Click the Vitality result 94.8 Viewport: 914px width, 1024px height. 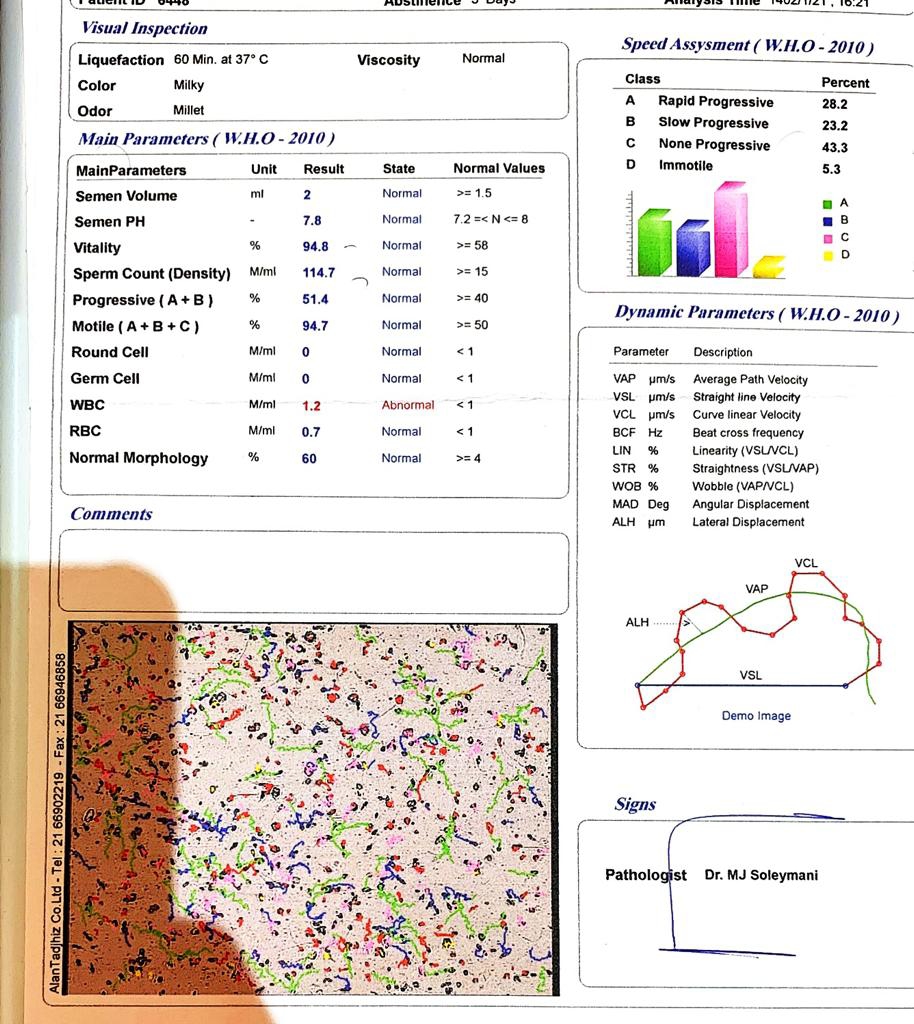(x=315, y=247)
